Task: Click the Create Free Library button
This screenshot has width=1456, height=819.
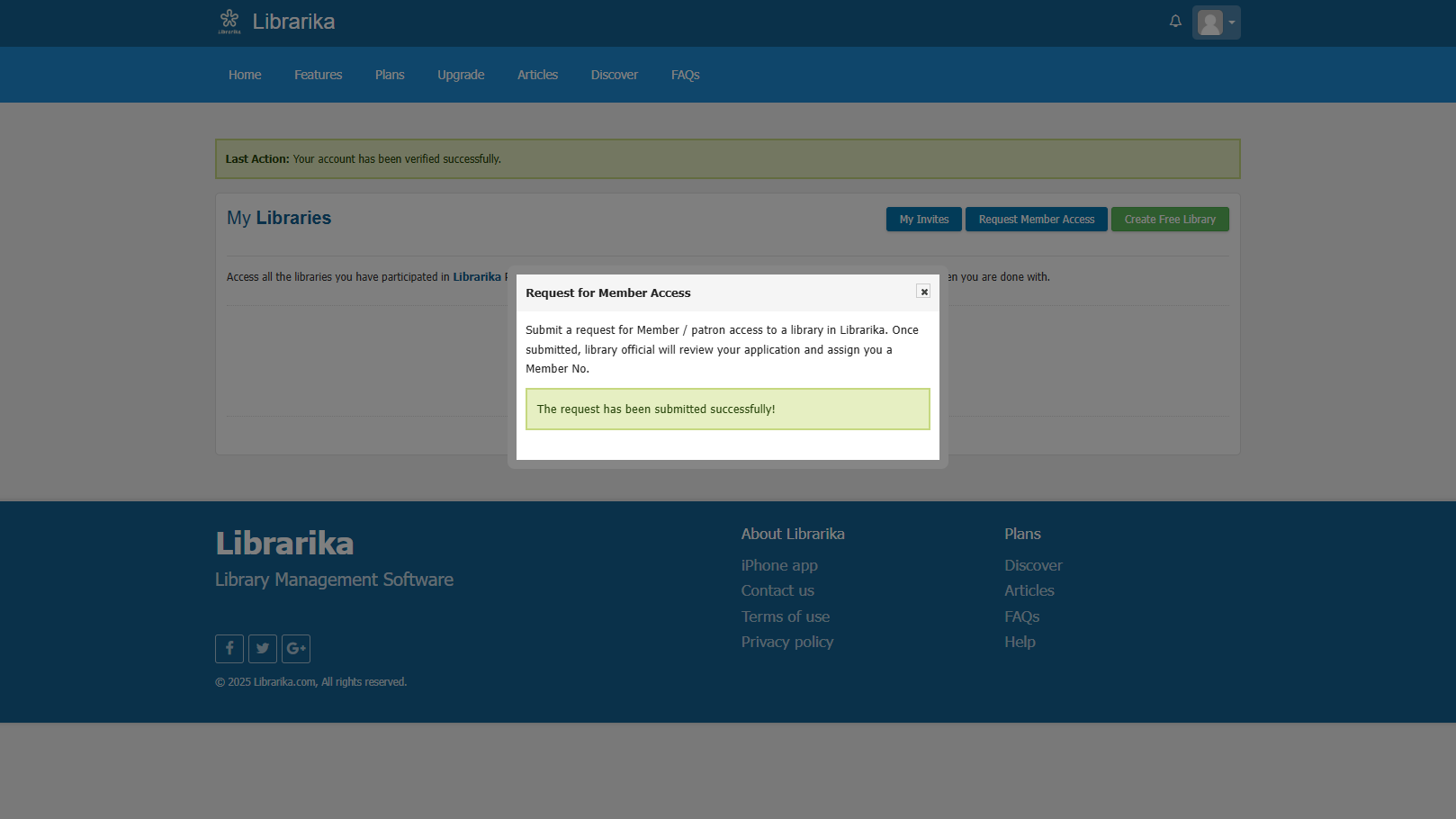Action: tap(1169, 220)
